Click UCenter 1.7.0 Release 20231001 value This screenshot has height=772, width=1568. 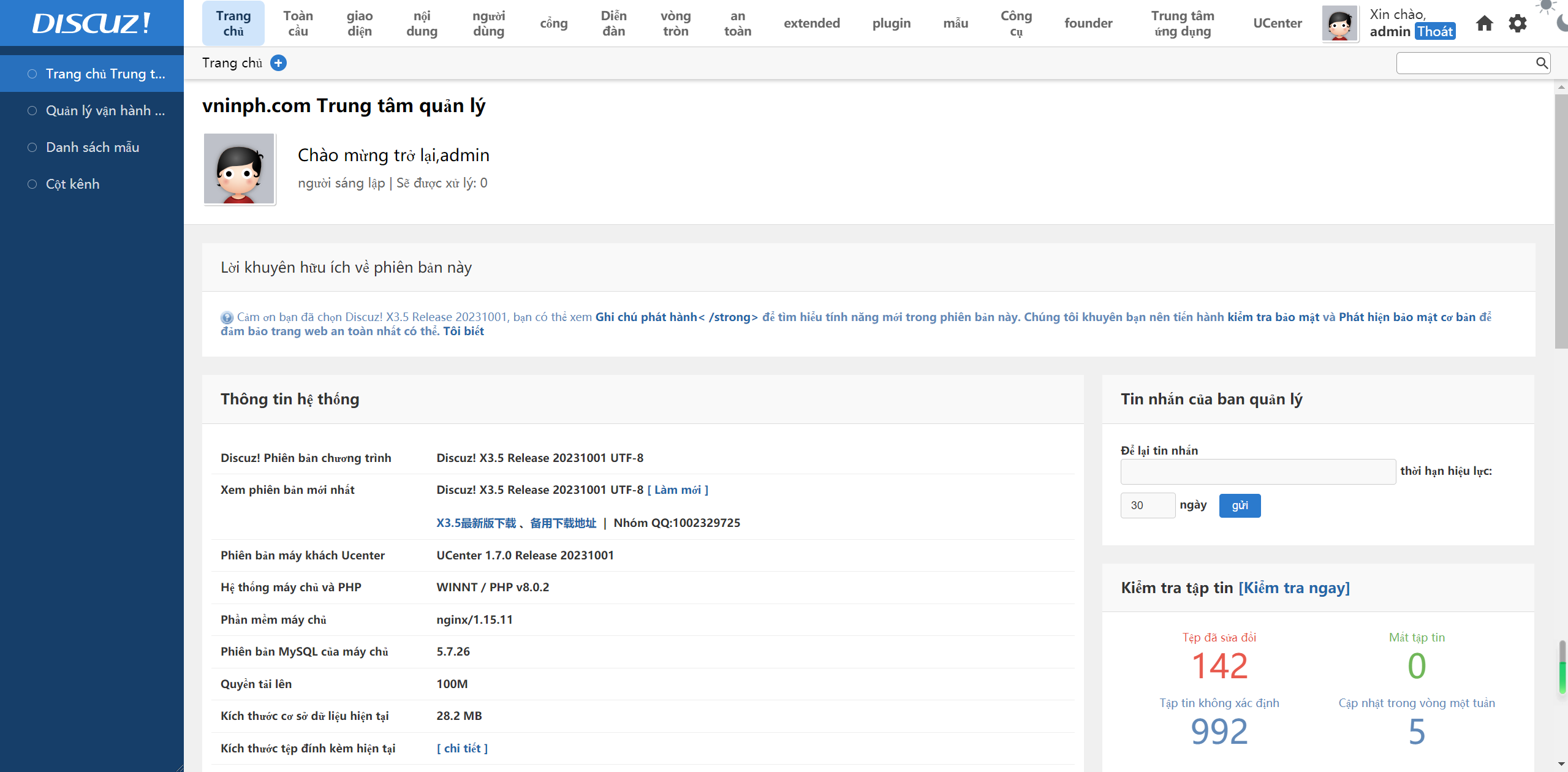coord(525,555)
